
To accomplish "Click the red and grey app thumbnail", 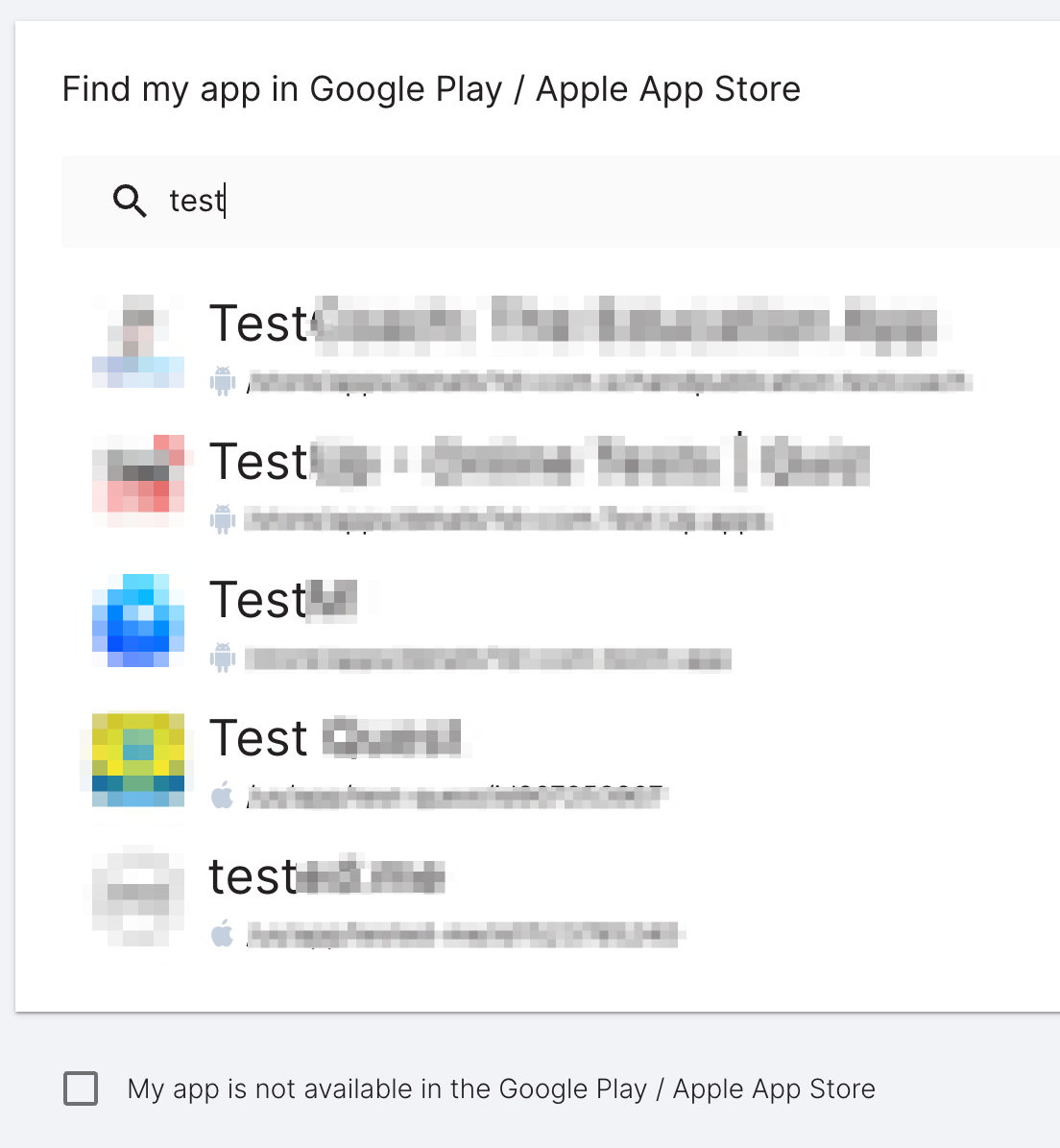I will [137, 480].
